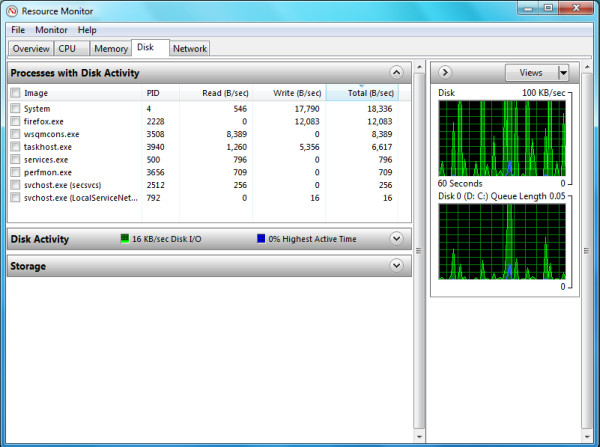Screen dimensions: 600x447
Task: Click graph pane scrollbar up arrow
Action: (x=587, y=67)
